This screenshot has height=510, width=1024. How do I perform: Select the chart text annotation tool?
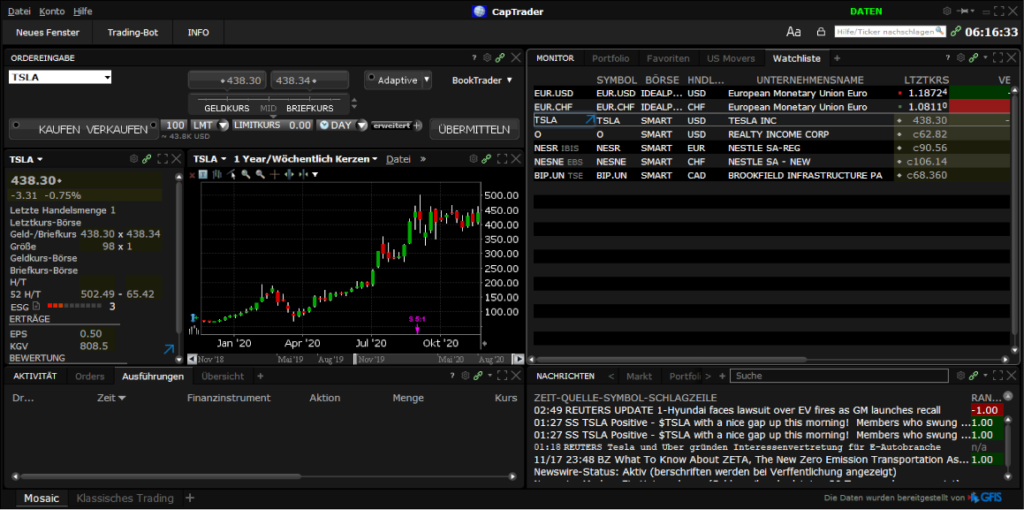203,174
